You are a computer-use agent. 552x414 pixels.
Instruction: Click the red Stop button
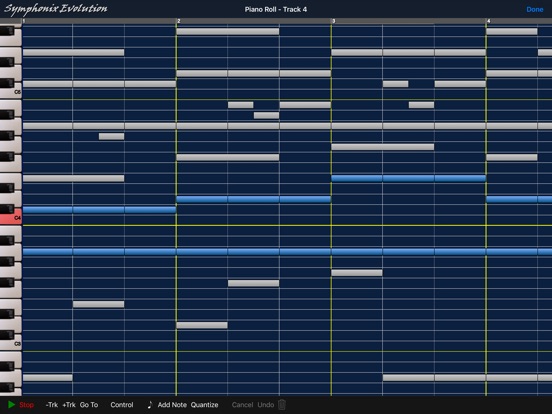[x=26, y=405]
